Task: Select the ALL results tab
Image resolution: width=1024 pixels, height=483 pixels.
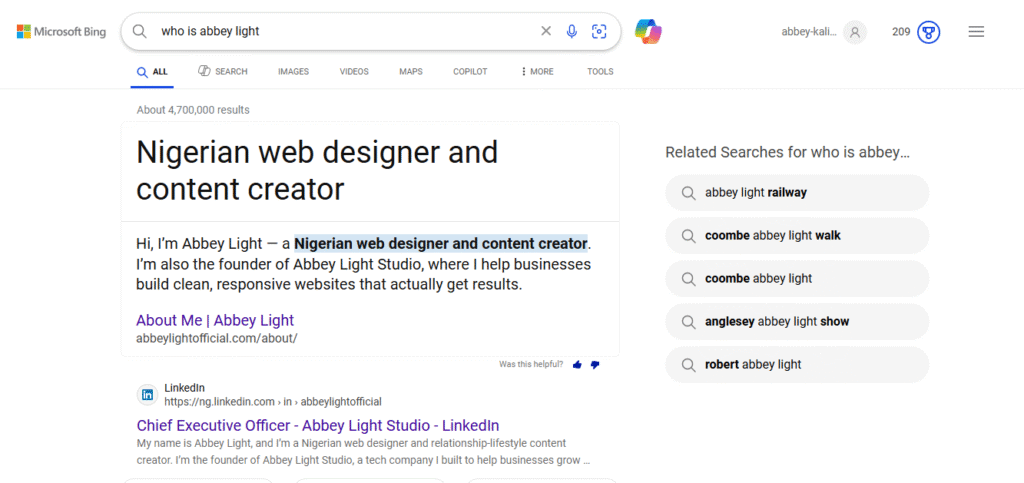Action: pos(152,72)
